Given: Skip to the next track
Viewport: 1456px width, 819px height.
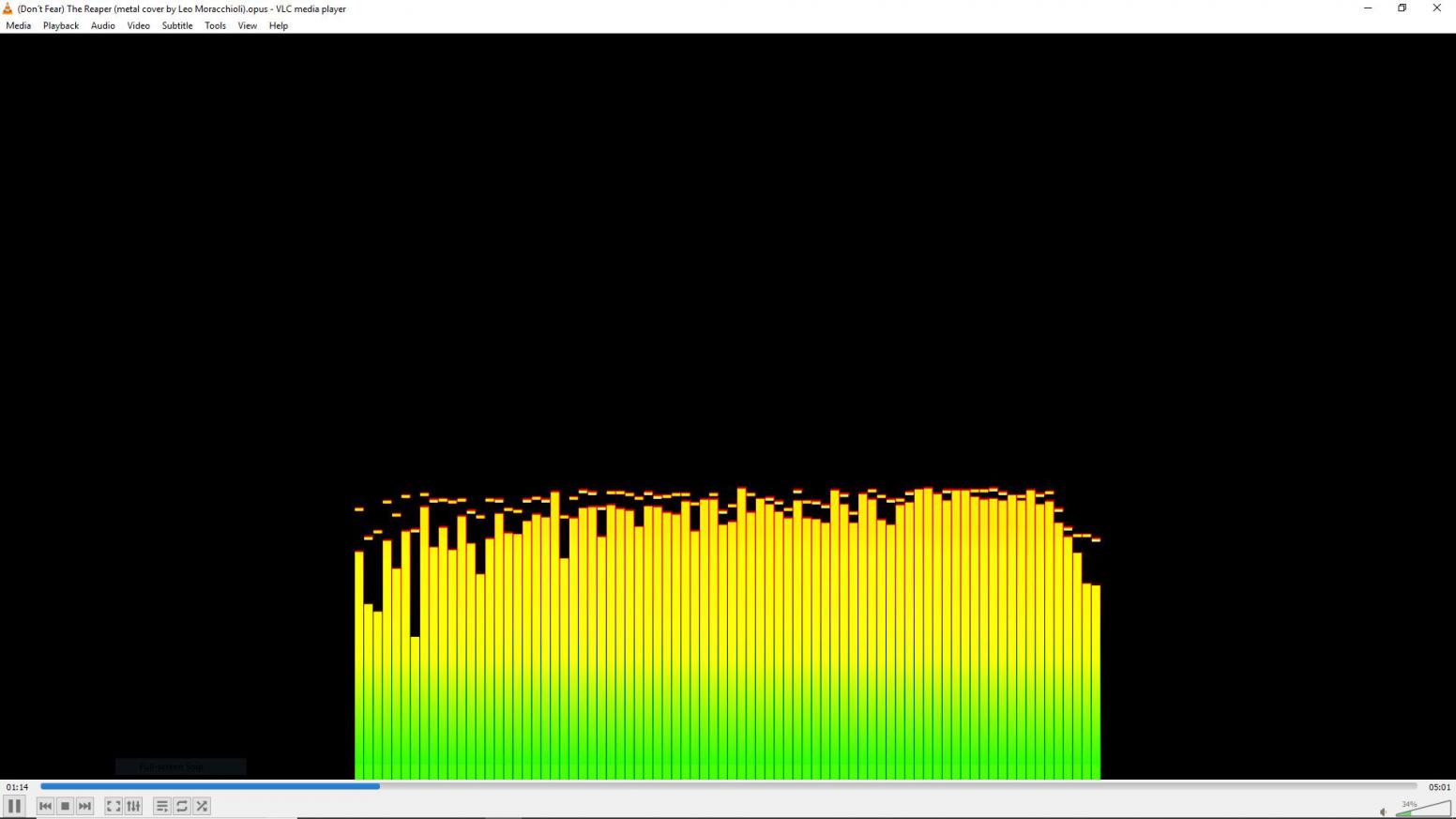Looking at the screenshot, I should (85, 806).
